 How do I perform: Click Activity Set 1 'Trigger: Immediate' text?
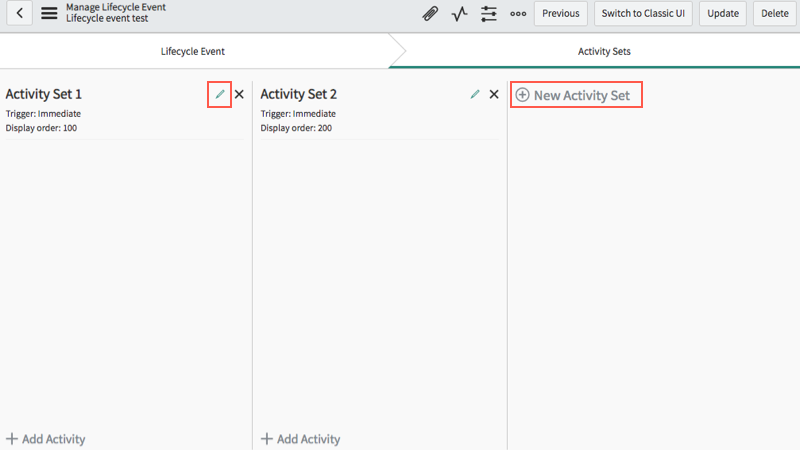click(x=43, y=114)
